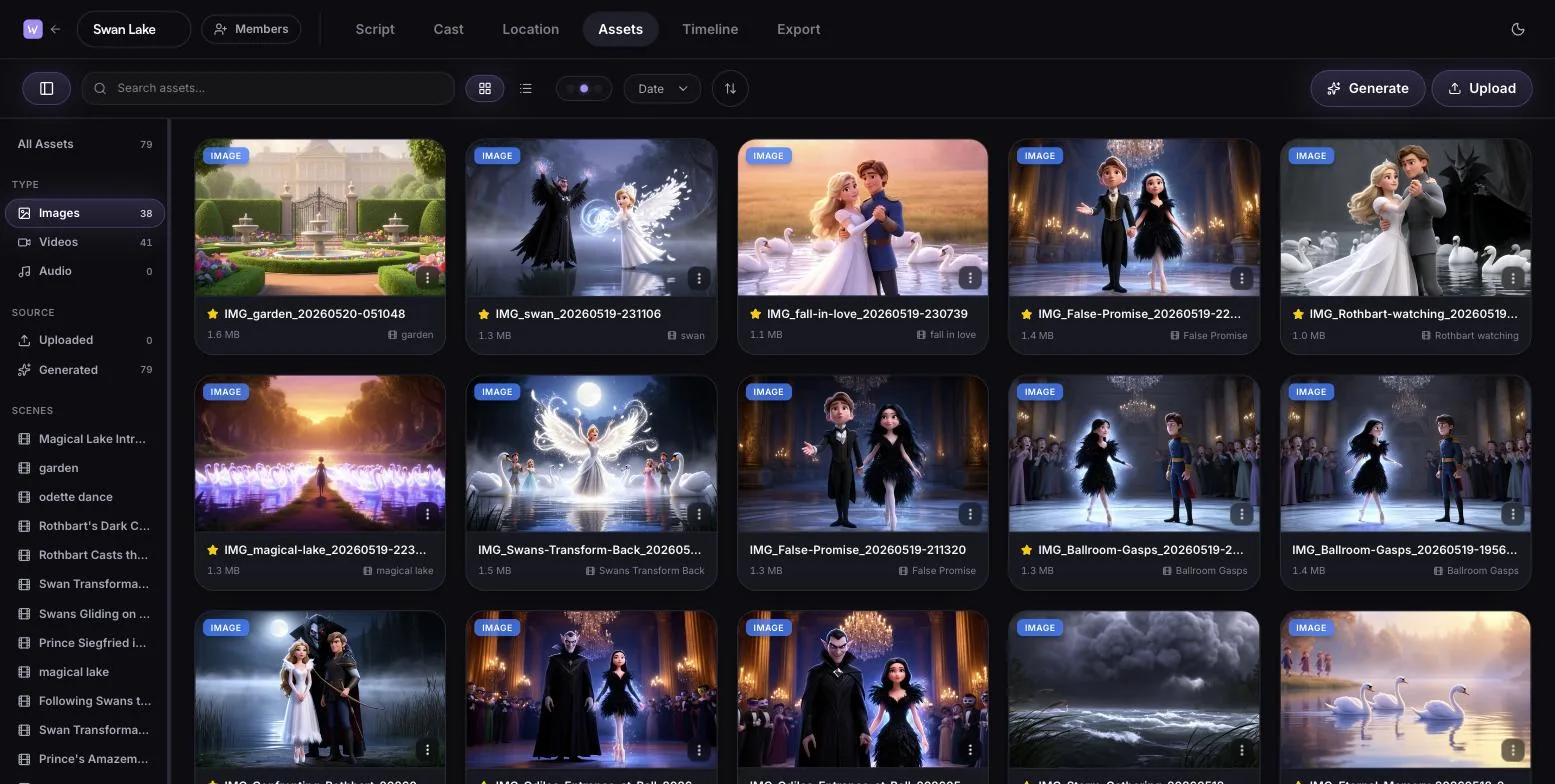Click star on IMG_magical-lake asset

point(212,550)
